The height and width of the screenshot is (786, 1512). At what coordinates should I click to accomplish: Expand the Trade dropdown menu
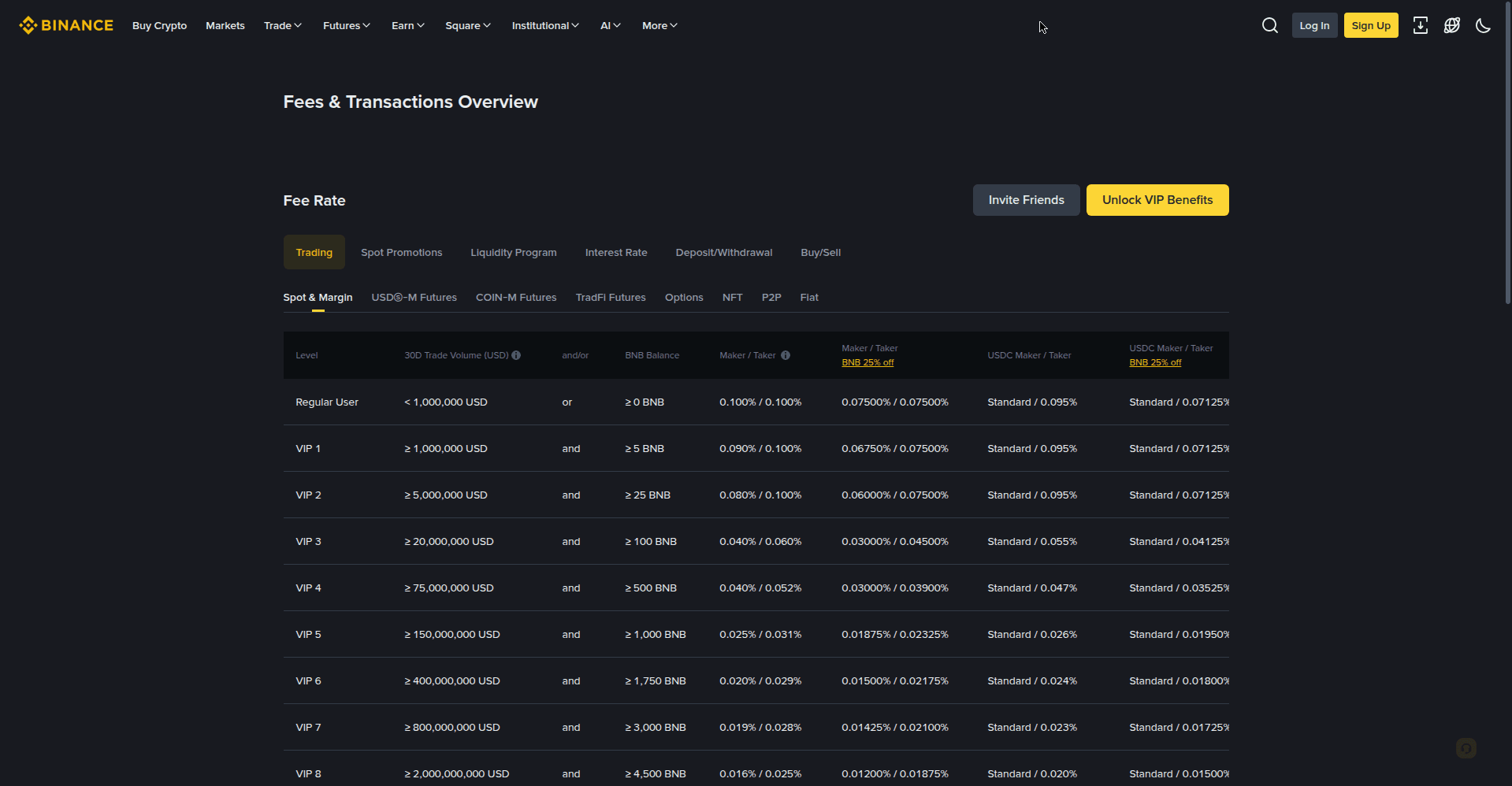[x=283, y=25]
